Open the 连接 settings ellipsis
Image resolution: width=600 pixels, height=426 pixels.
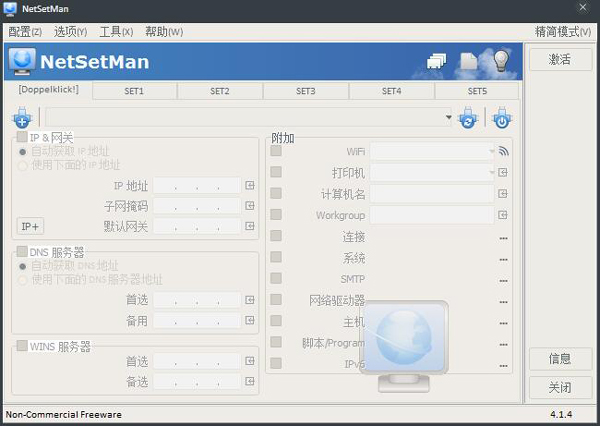point(503,238)
